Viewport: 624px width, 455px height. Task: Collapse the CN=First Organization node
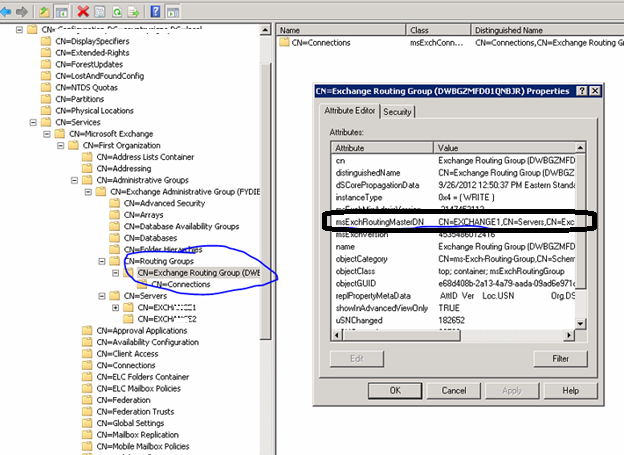tap(60, 145)
